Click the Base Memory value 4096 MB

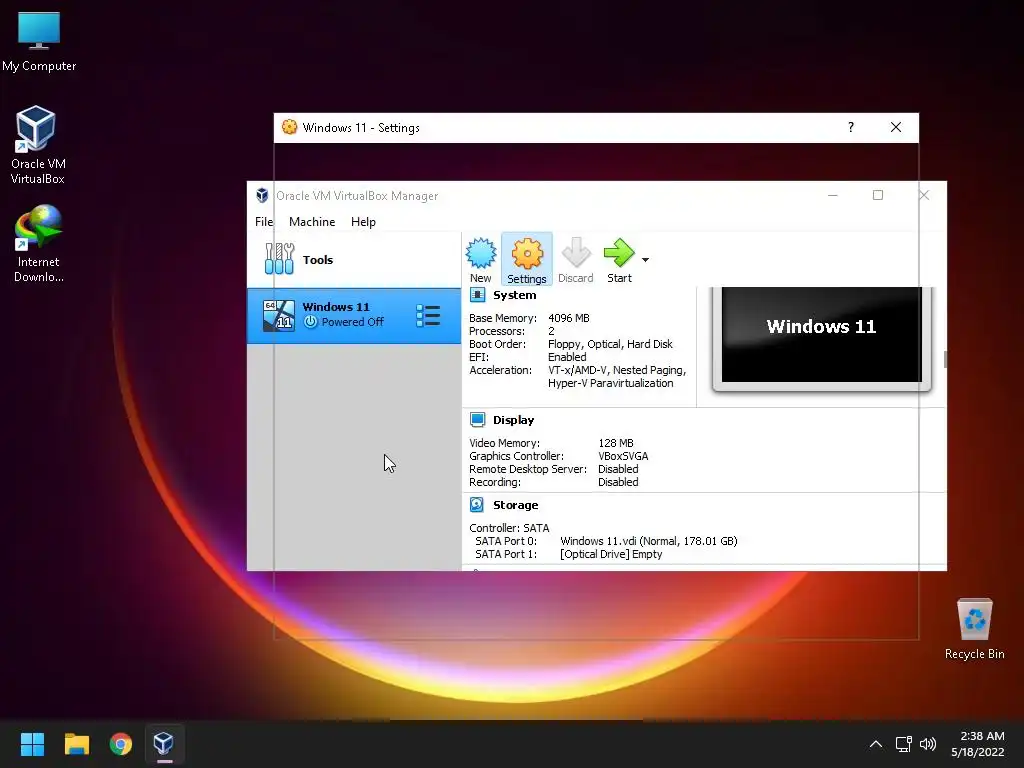tap(569, 318)
